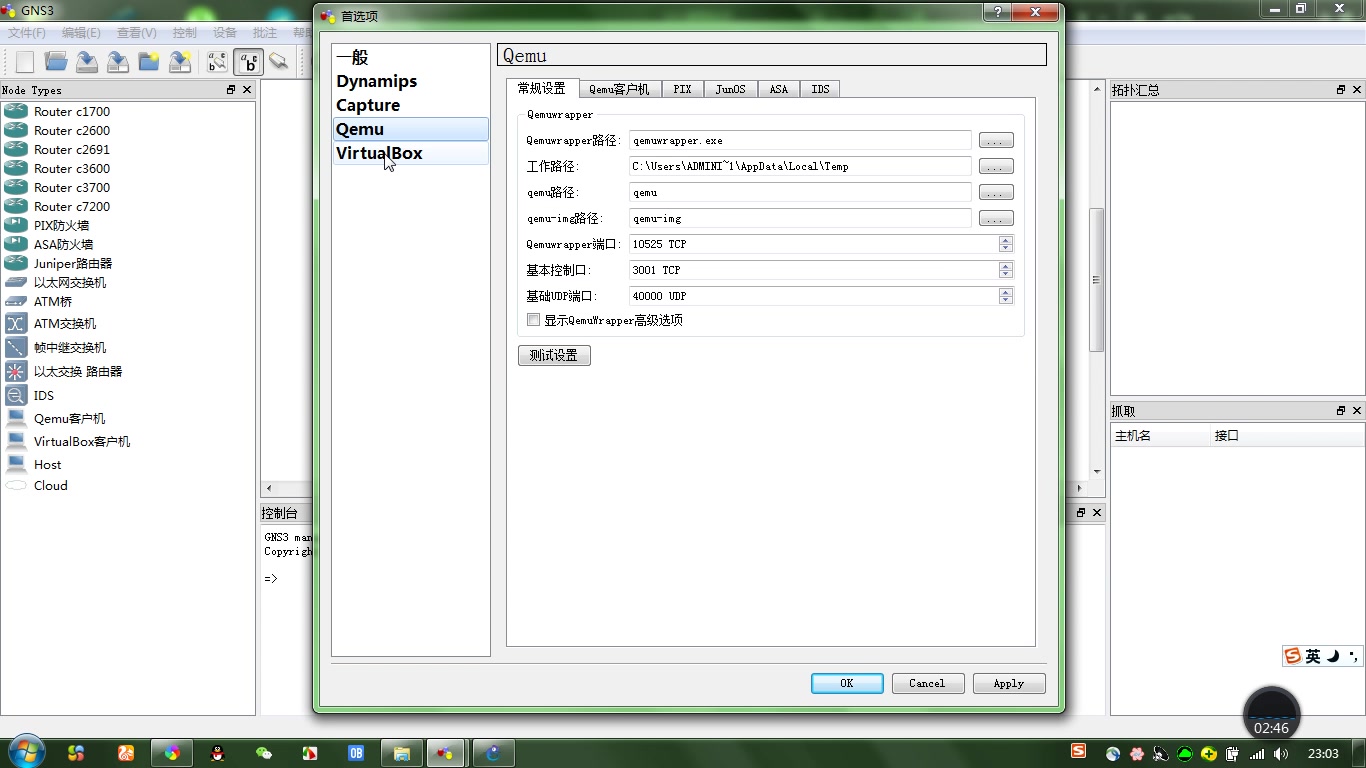This screenshot has height=768, width=1366.
Task: Click the Apply button
Action: [1008, 683]
